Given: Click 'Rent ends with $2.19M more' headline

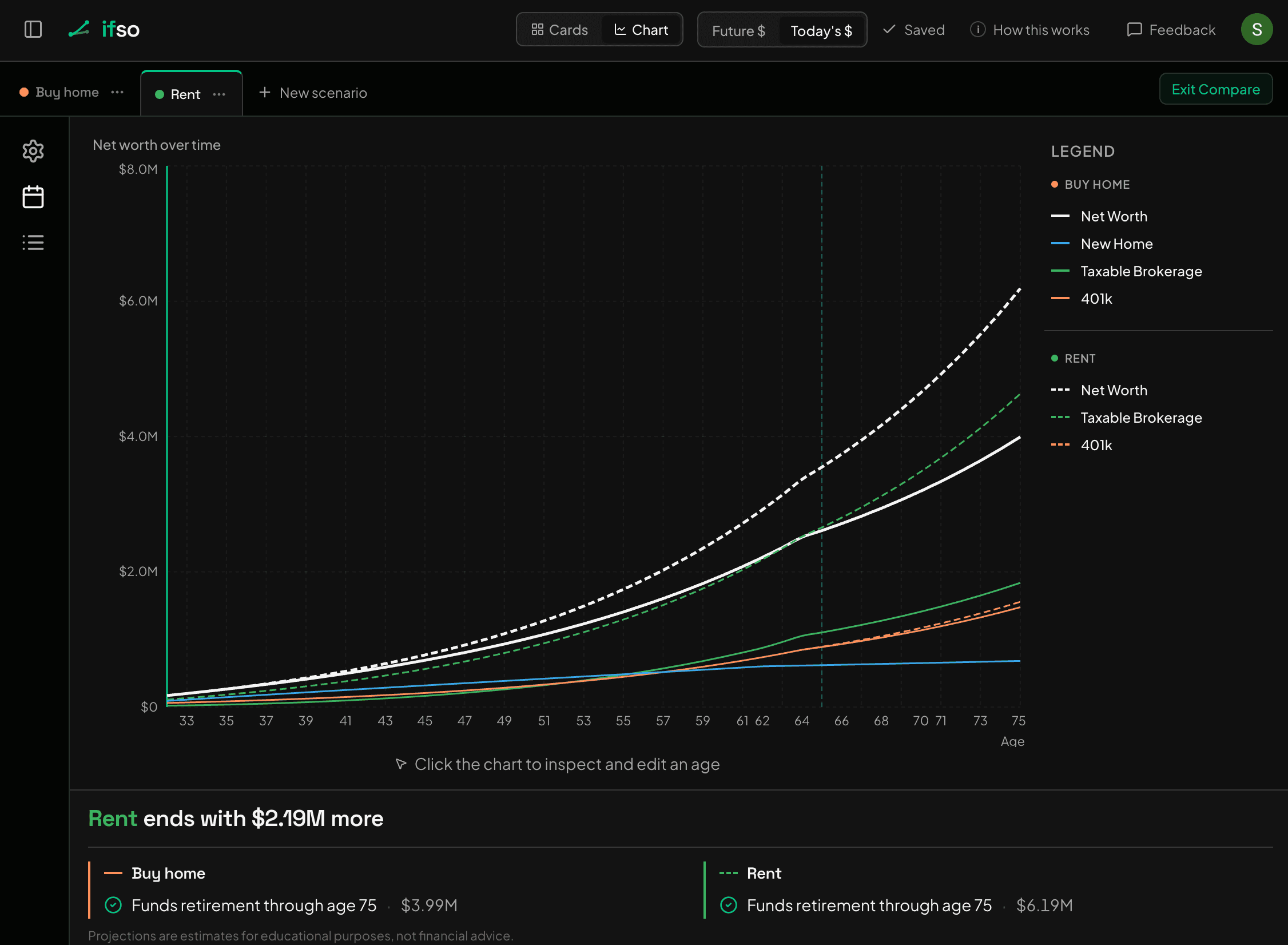Looking at the screenshot, I should 236,819.
